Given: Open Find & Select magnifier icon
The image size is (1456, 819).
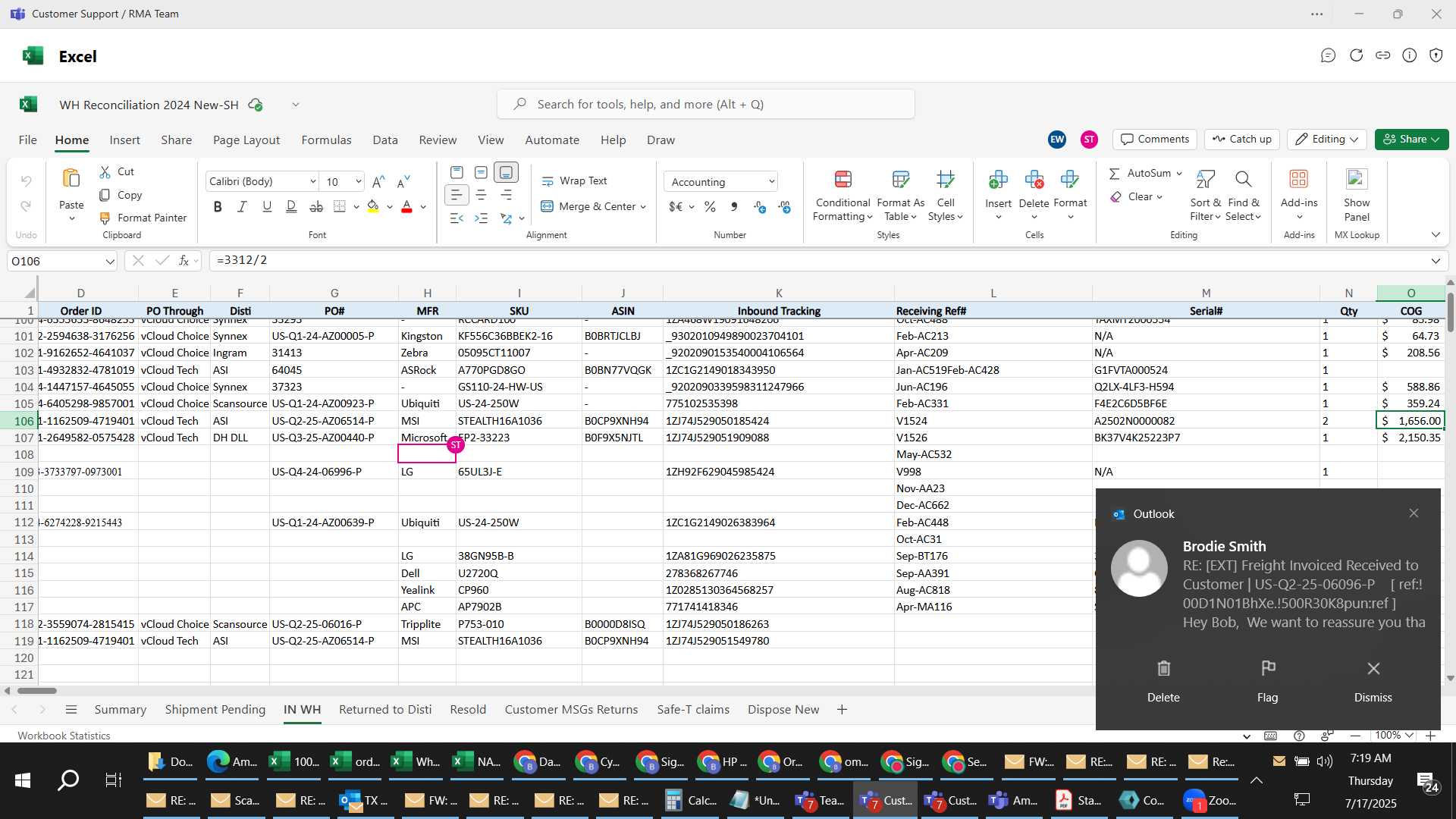Looking at the screenshot, I should [x=1243, y=180].
